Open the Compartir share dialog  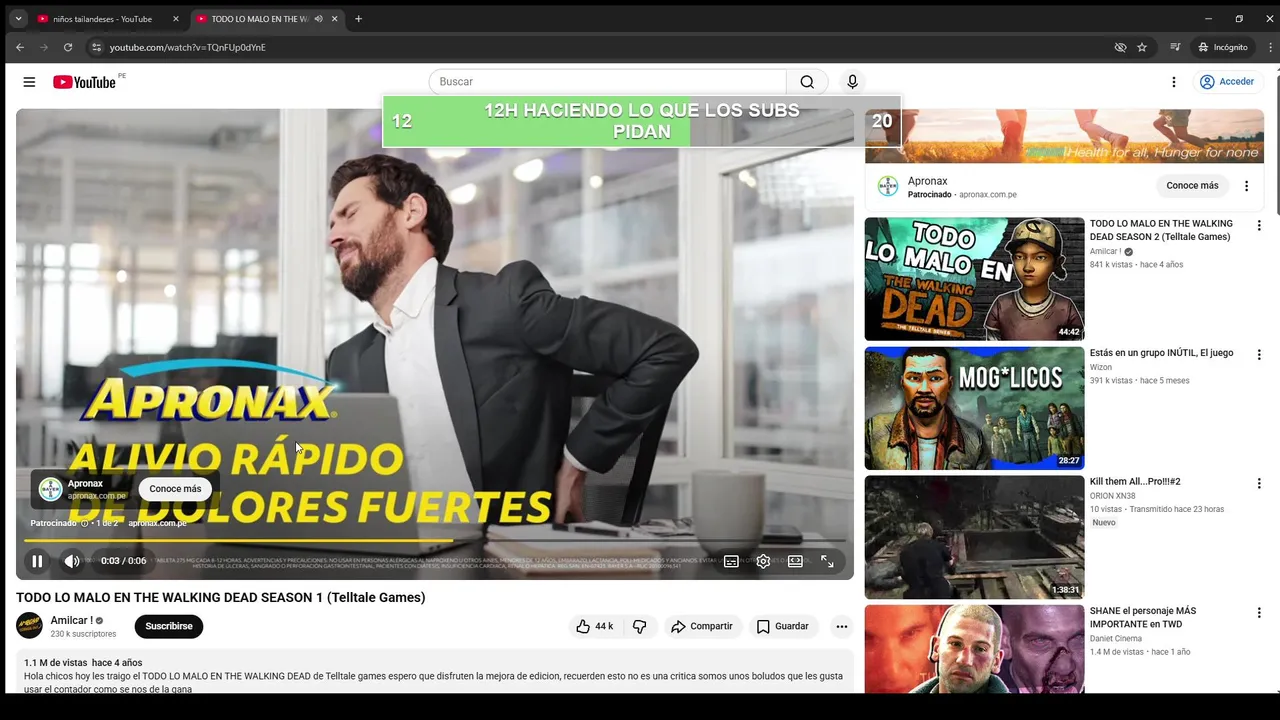702,626
